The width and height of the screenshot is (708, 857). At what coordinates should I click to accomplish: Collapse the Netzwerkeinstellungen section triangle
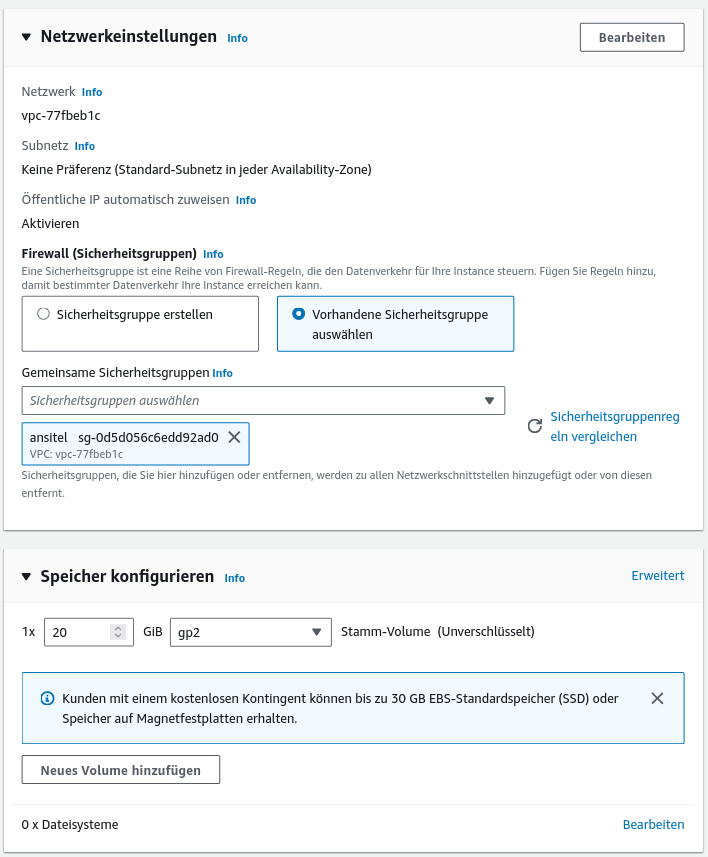(x=27, y=37)
